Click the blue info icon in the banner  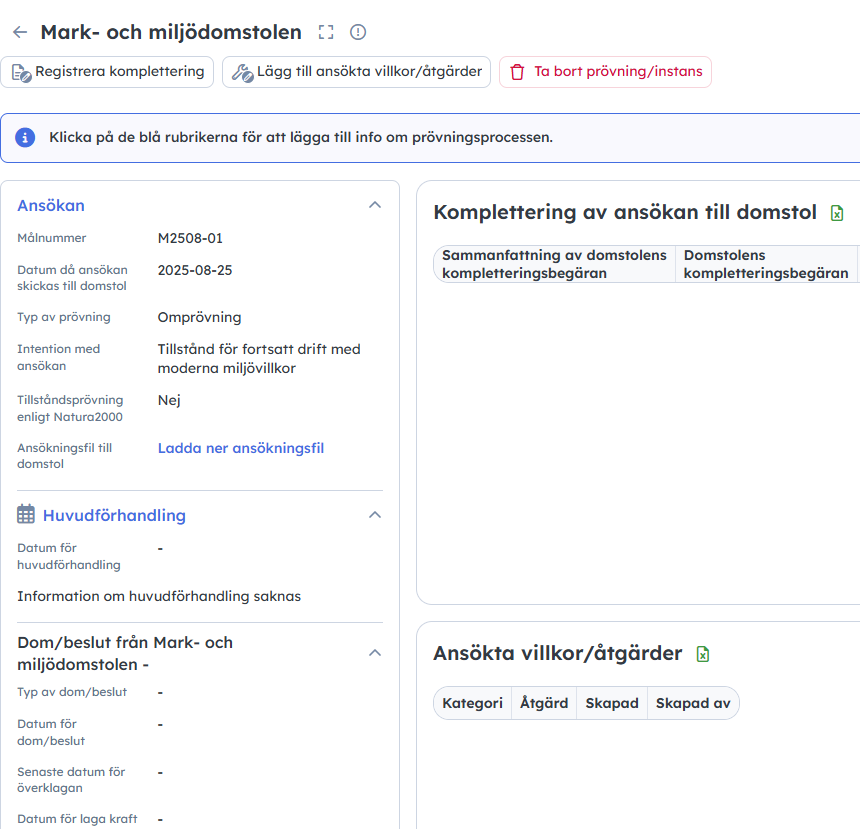point(25,137)
